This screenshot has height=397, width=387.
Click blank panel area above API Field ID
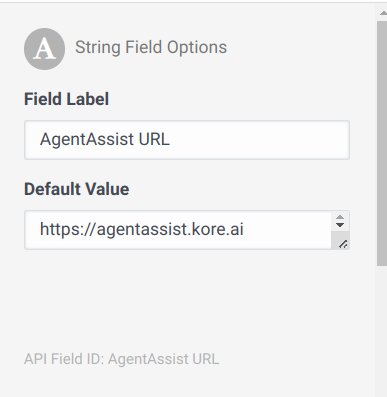187,300
